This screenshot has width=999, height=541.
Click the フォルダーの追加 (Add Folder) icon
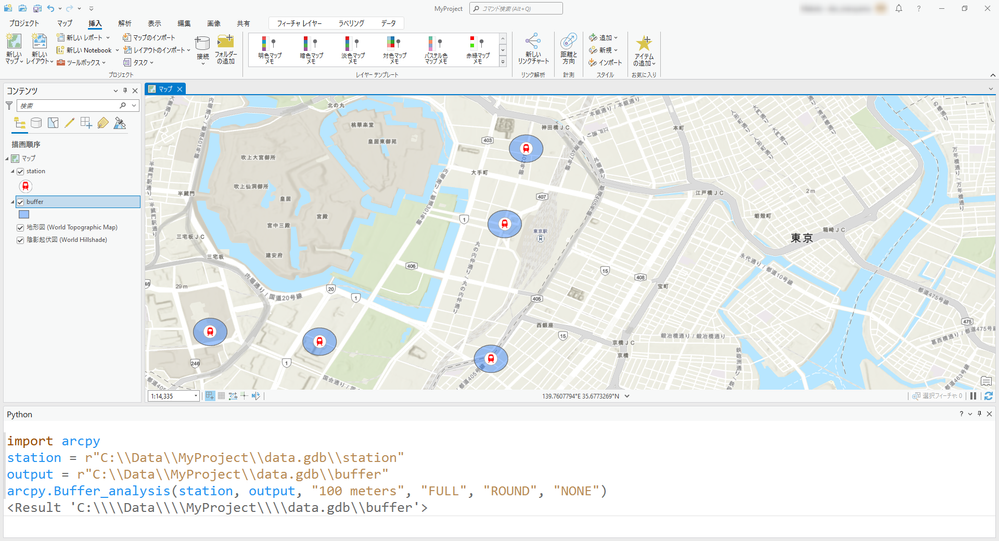pos(227,43)
